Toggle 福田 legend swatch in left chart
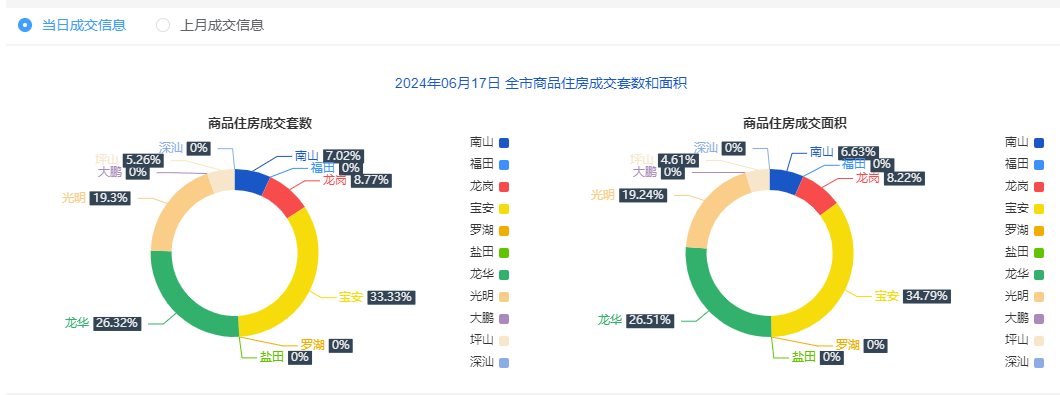The width and height of the screenshot is (1060, 395). point(504,164)
